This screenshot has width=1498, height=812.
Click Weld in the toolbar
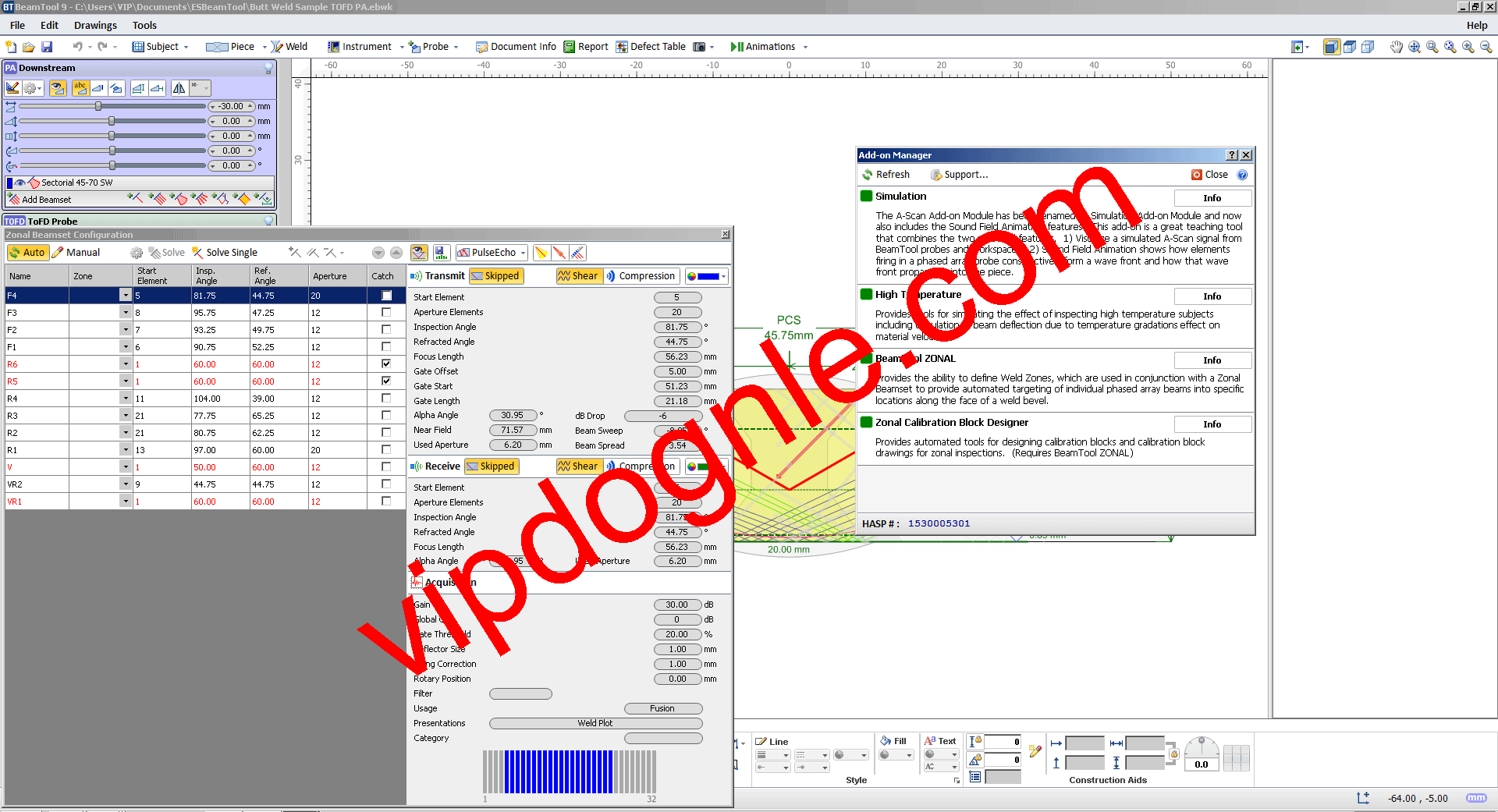tap(289, 47)
